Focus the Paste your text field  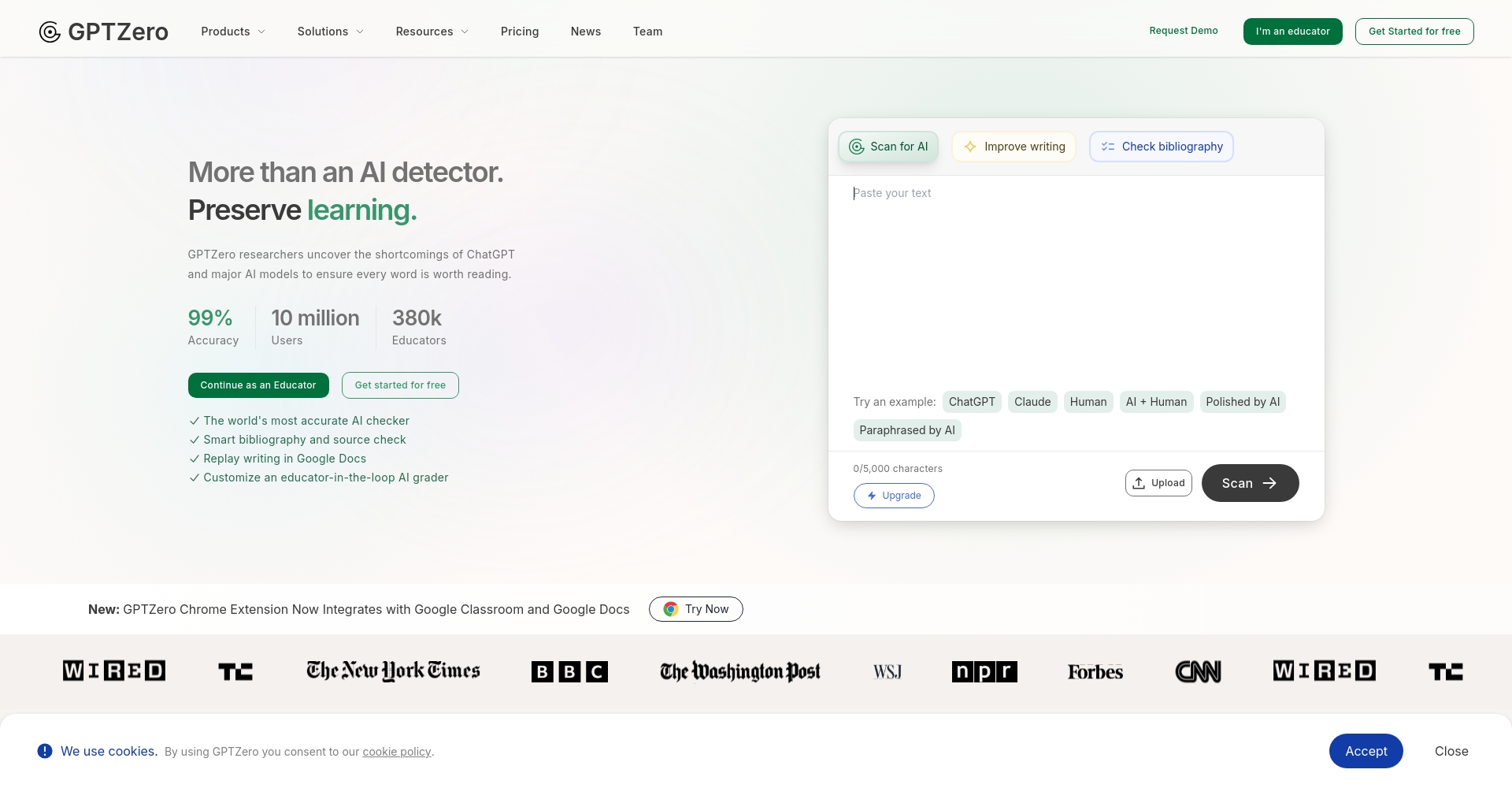tap(1076, 280)
